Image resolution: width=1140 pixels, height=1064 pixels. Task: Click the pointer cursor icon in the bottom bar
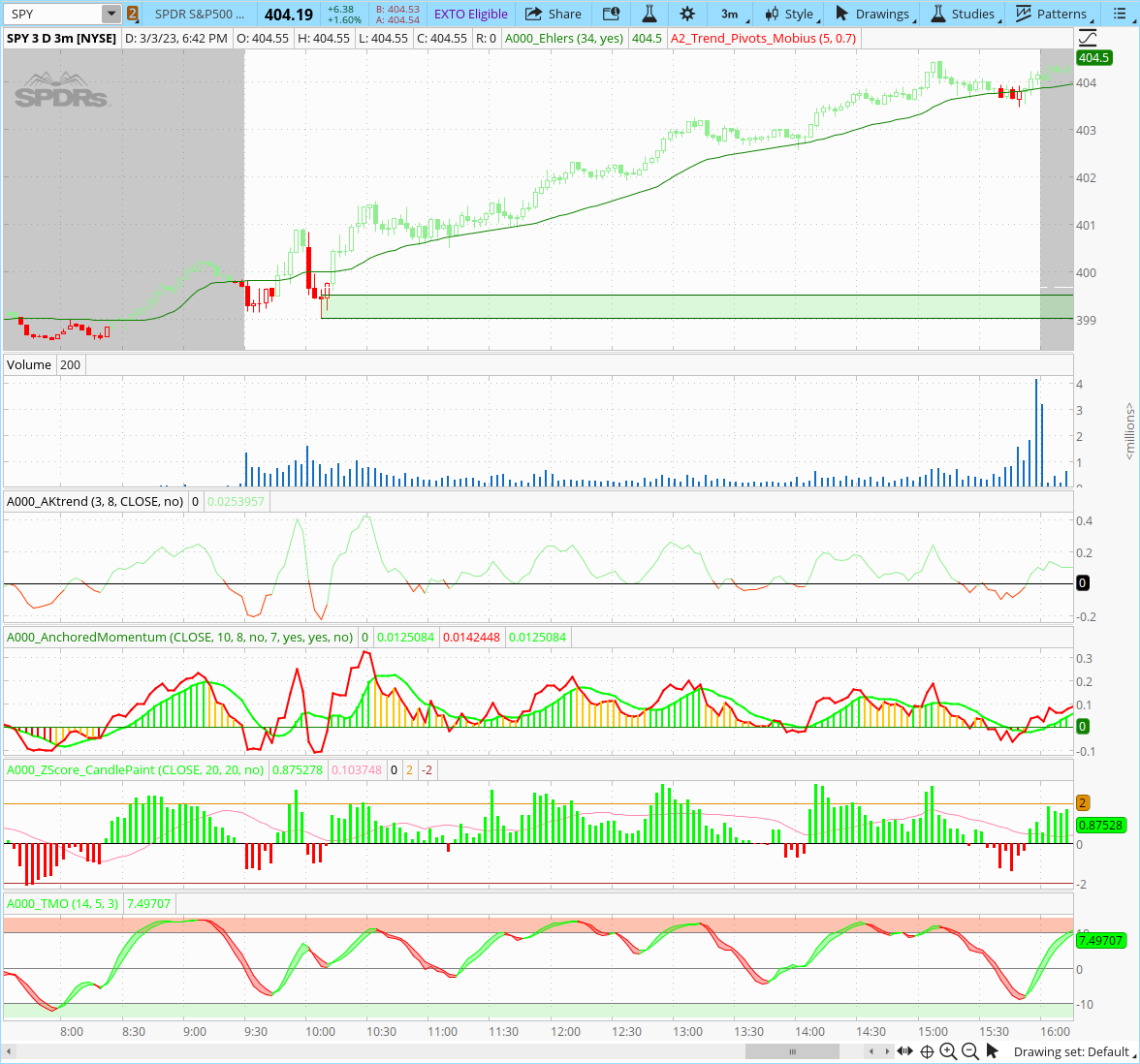(x=992, y=1051)
